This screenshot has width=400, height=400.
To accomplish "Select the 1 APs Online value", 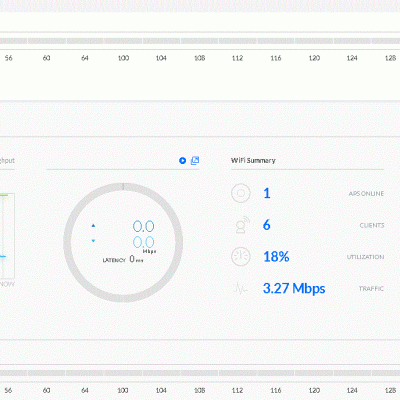I will coord(267,193).
